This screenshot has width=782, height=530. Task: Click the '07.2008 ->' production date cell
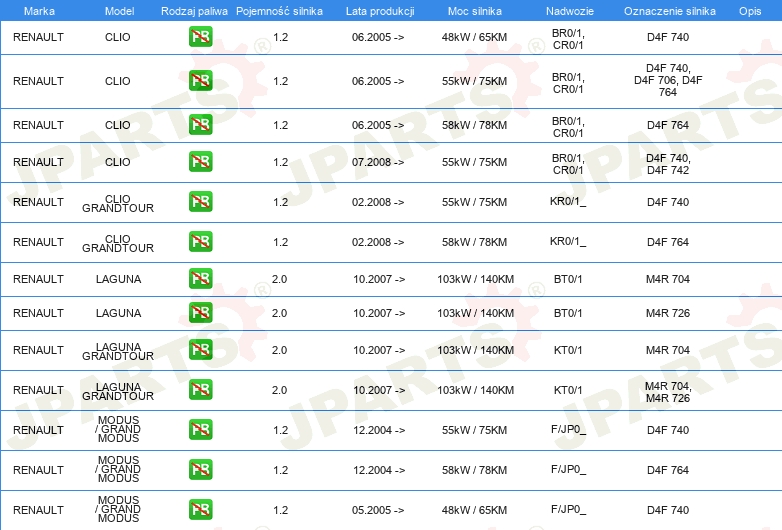378,162
